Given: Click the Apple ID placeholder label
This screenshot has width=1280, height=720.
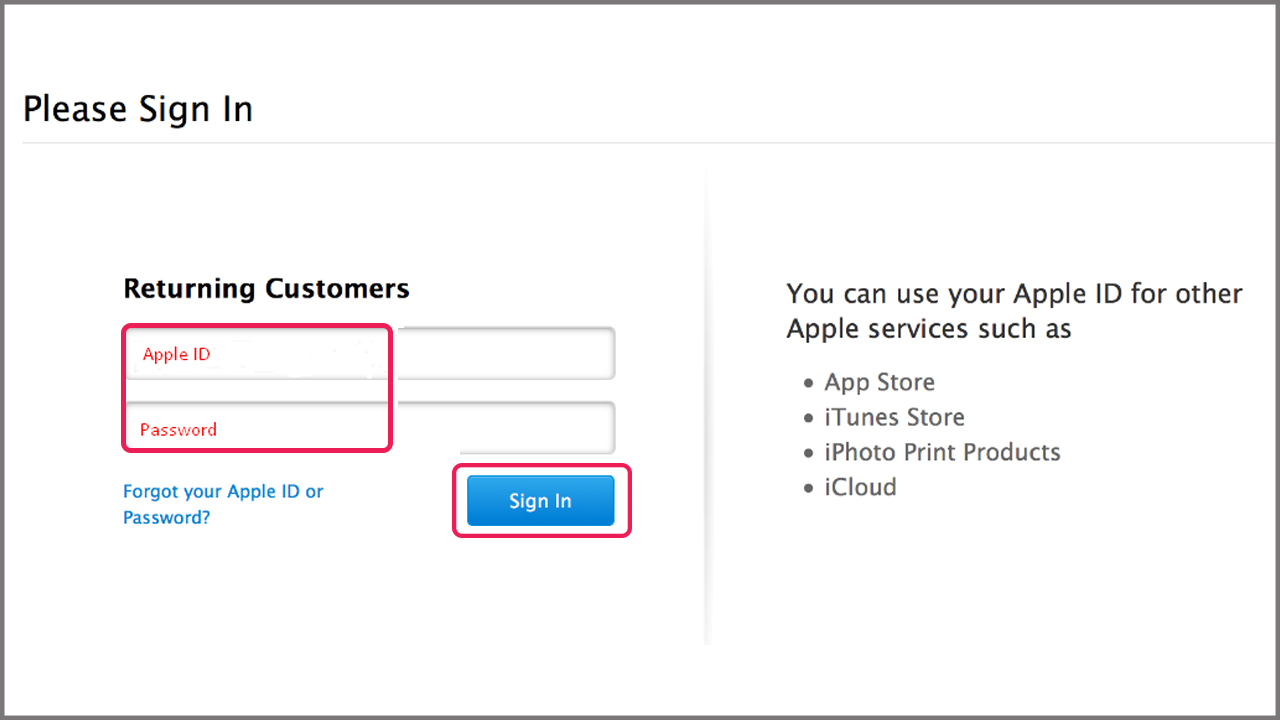Looking at the screenshot, I should [176, 354].
